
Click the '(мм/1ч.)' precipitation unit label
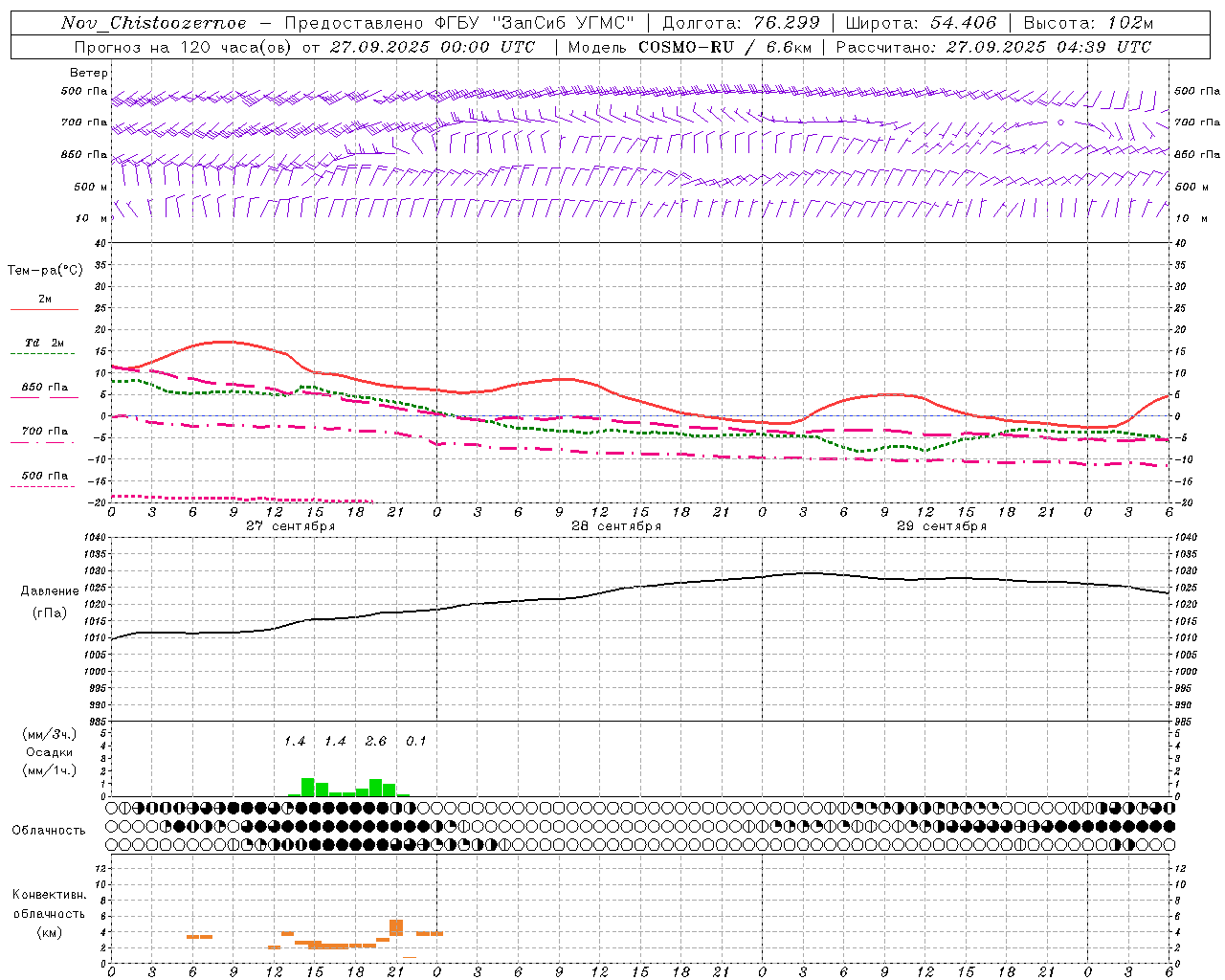[48, 770]
